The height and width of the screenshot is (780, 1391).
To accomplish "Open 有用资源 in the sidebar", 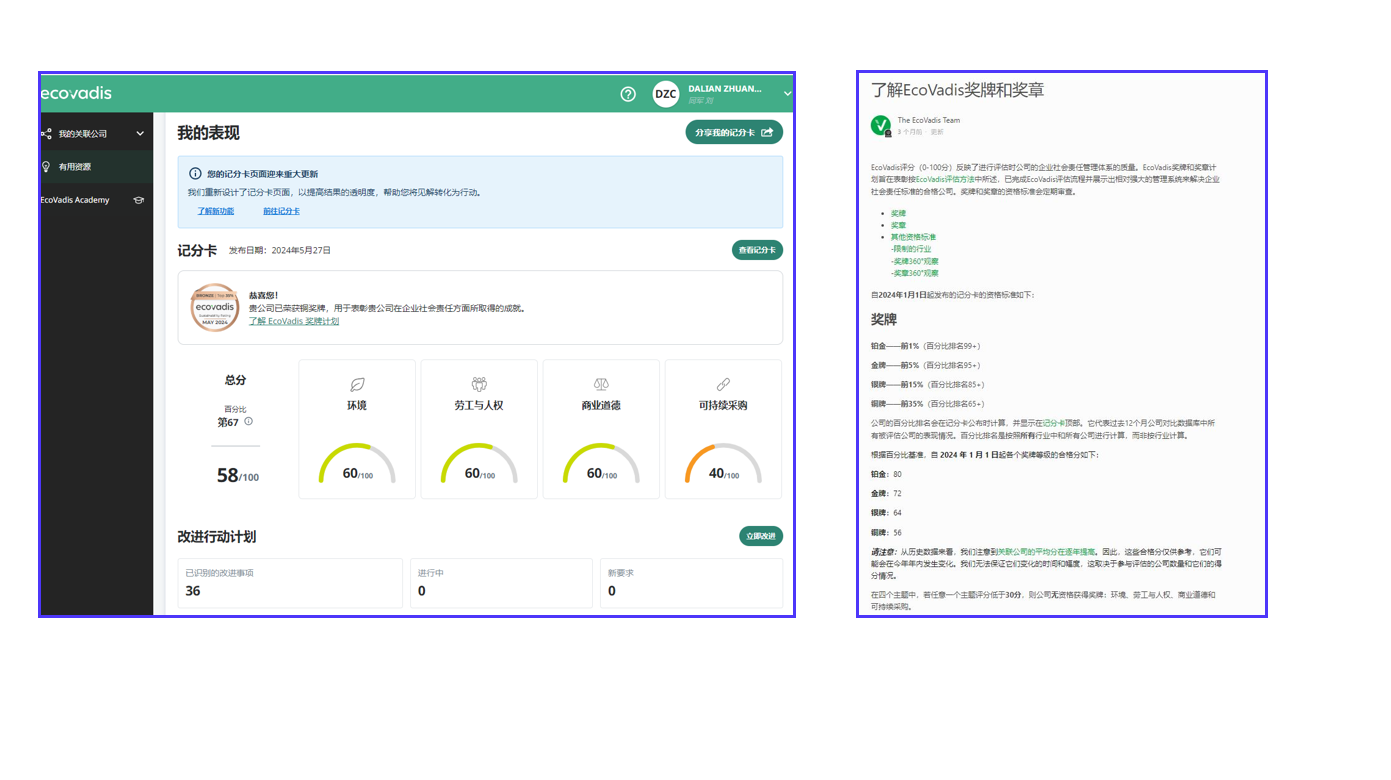I will point(75,167).
